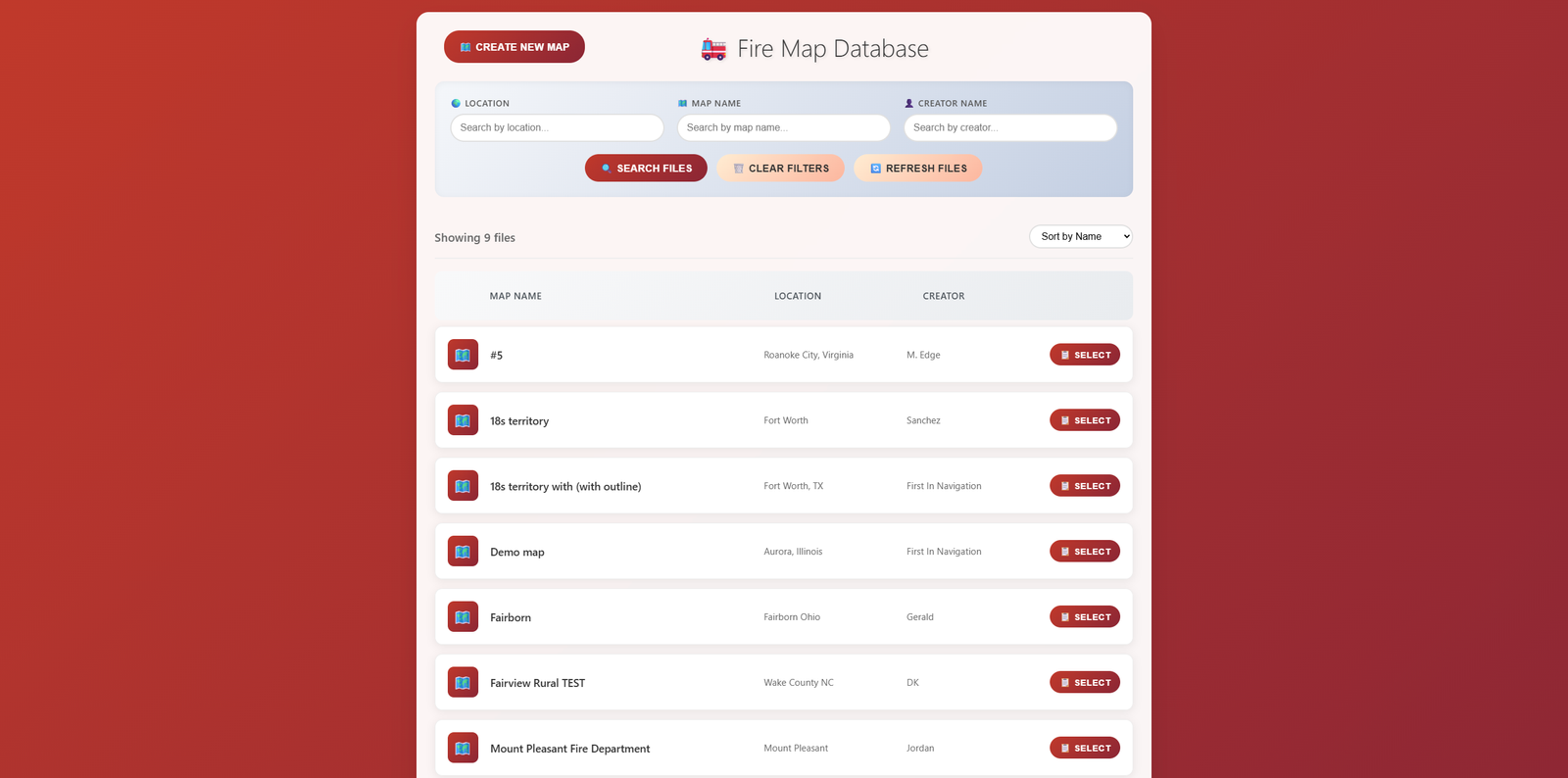This screenshot has height=778, width=1568.
Task: Click map icon for 18s territory with outline
Action: (463, 486)
